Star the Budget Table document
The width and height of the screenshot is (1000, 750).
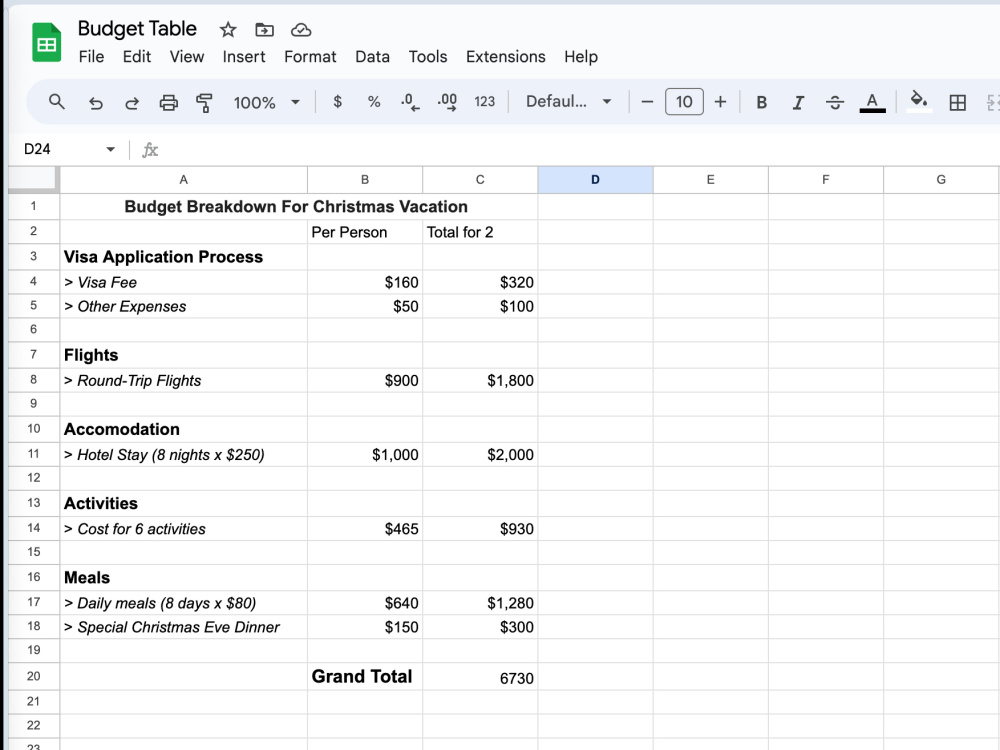click(228, 29)
